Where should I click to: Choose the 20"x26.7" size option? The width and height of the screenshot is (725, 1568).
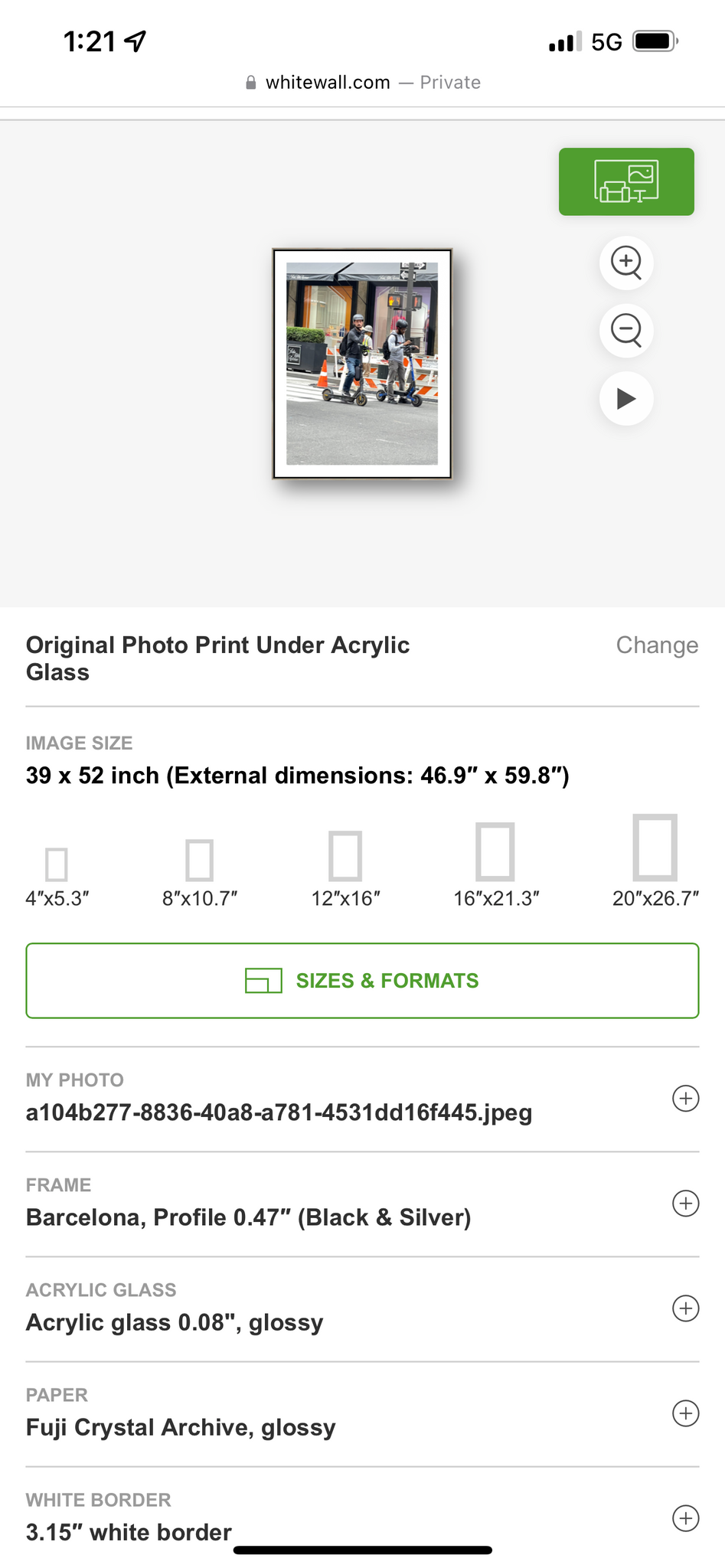[x=655, y=848]
